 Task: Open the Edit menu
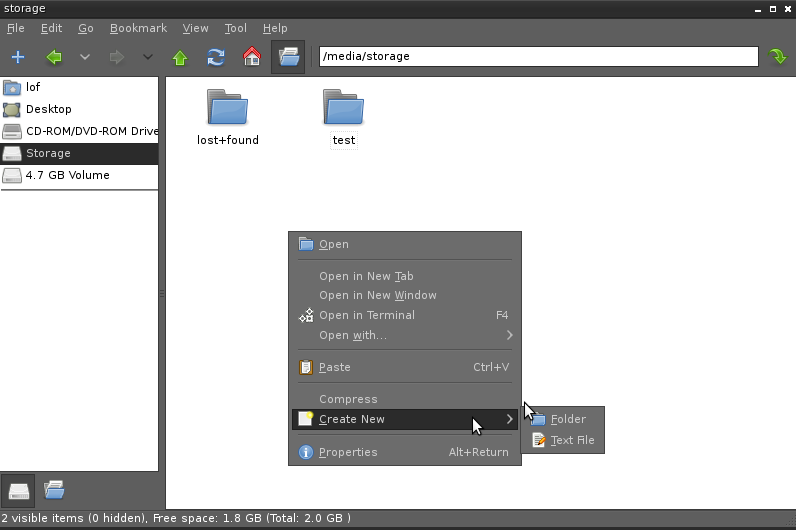[x=51, y=28]
